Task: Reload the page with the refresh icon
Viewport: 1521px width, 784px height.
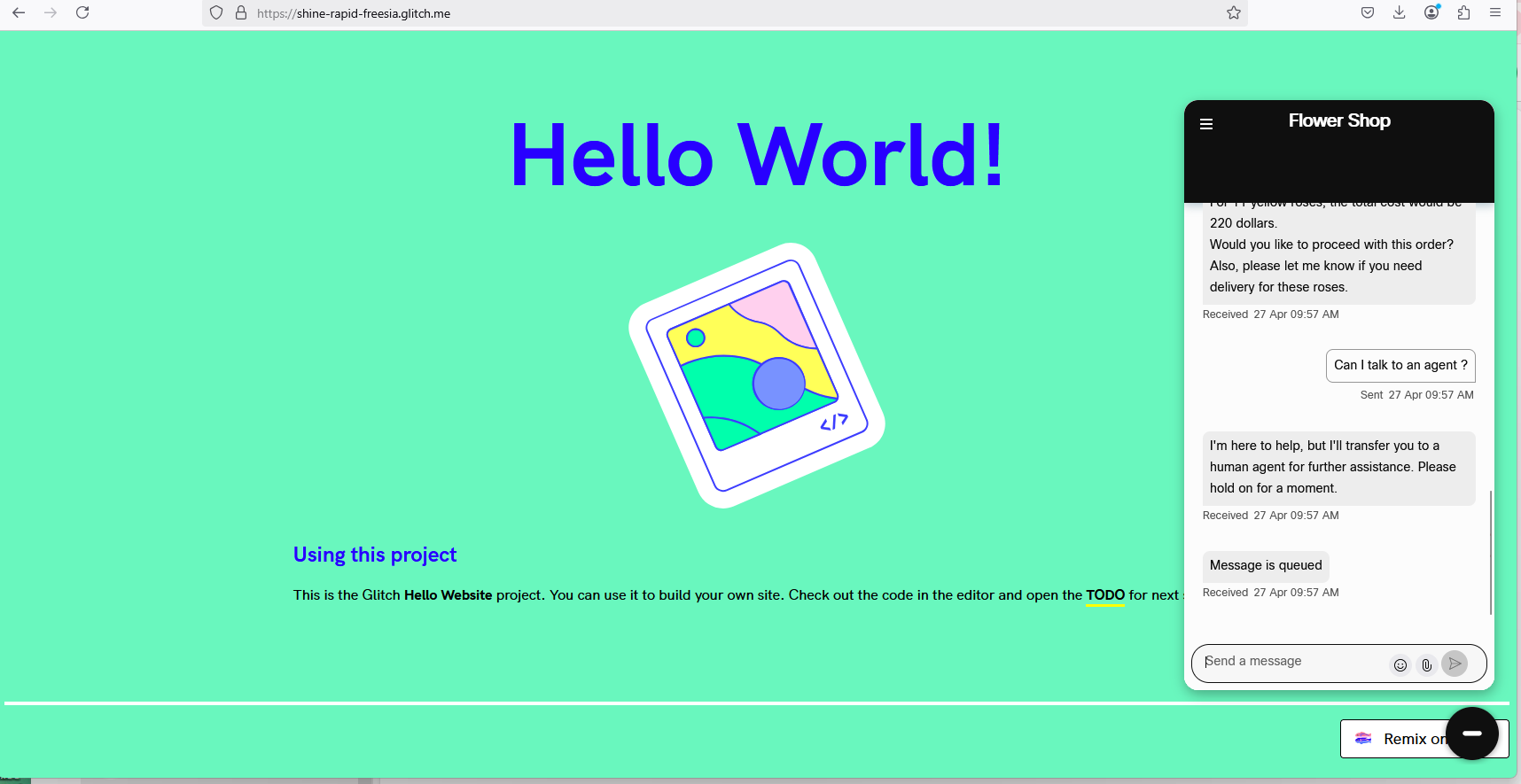Action: click(x=82, y=12)
